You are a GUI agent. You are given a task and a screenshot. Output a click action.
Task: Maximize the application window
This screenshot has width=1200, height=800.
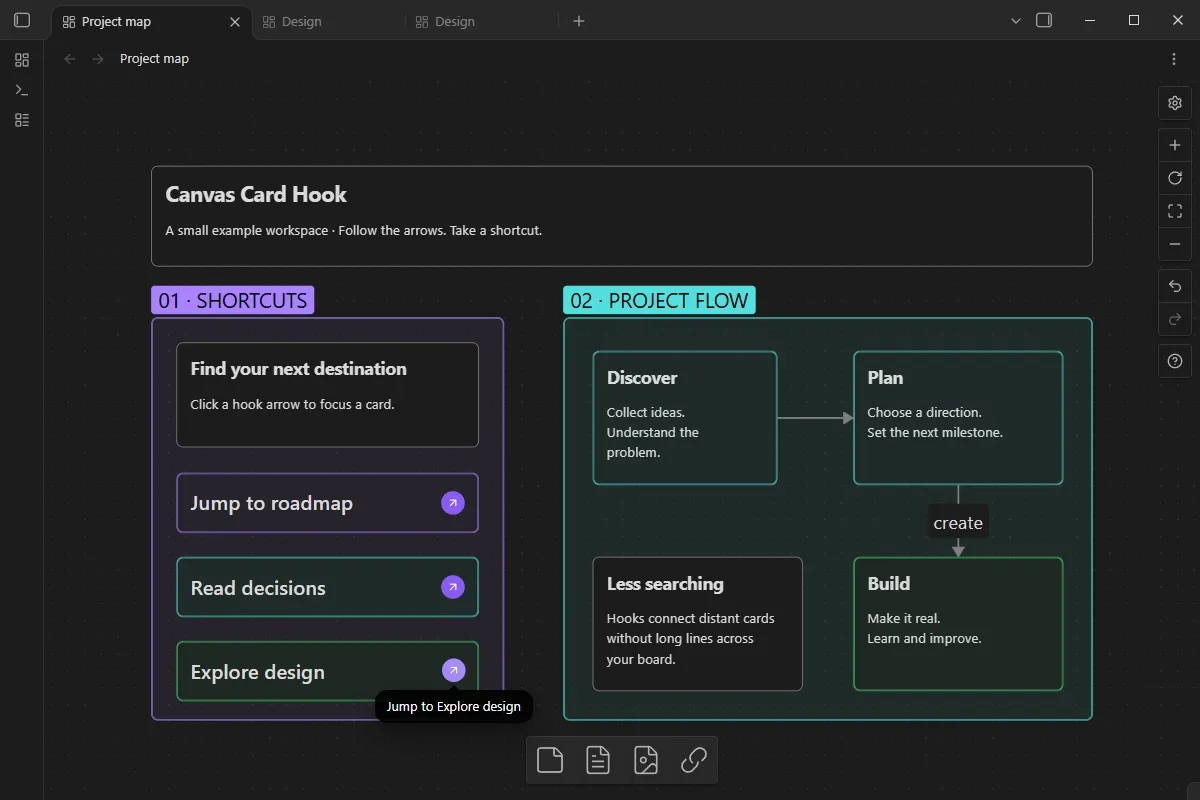pyautogui.click(x=1134, y=20)
